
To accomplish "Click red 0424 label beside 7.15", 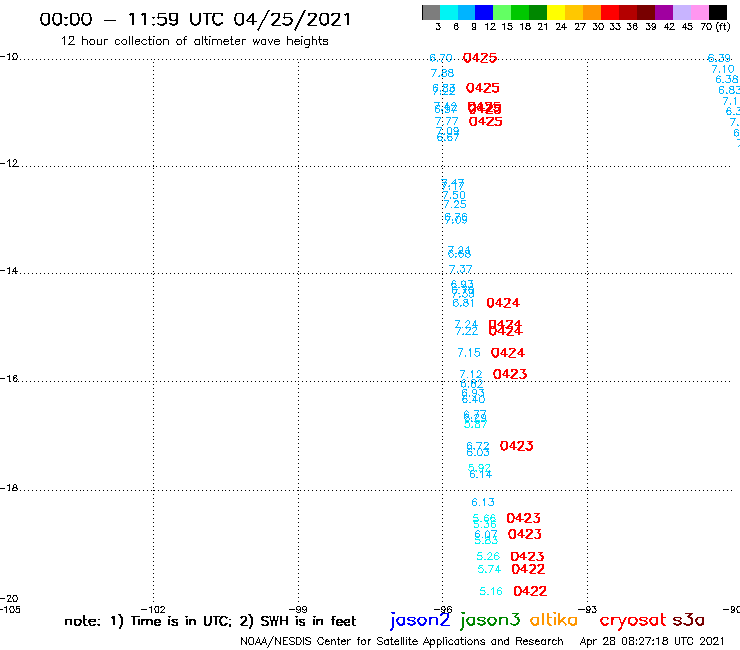I will pyautogui.click(x=508, y=353).
